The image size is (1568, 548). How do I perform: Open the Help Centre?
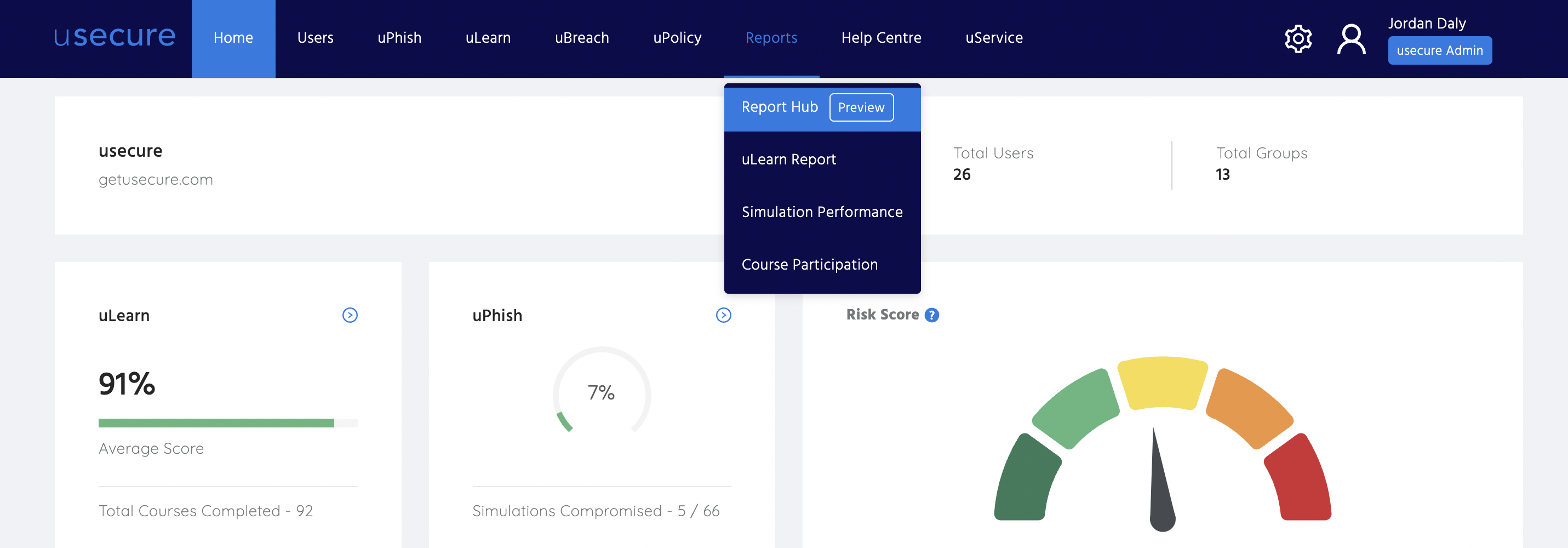(881, 37)
